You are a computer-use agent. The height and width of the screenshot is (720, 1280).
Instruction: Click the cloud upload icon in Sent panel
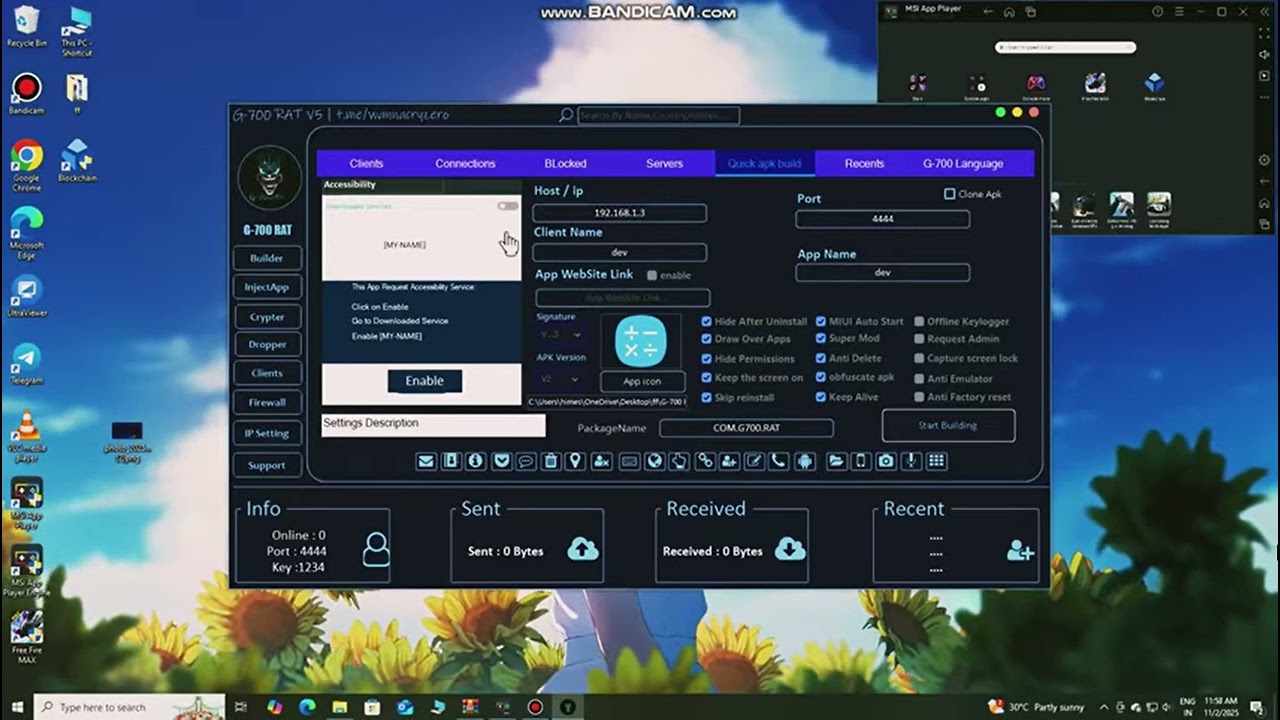coord(583,549)
